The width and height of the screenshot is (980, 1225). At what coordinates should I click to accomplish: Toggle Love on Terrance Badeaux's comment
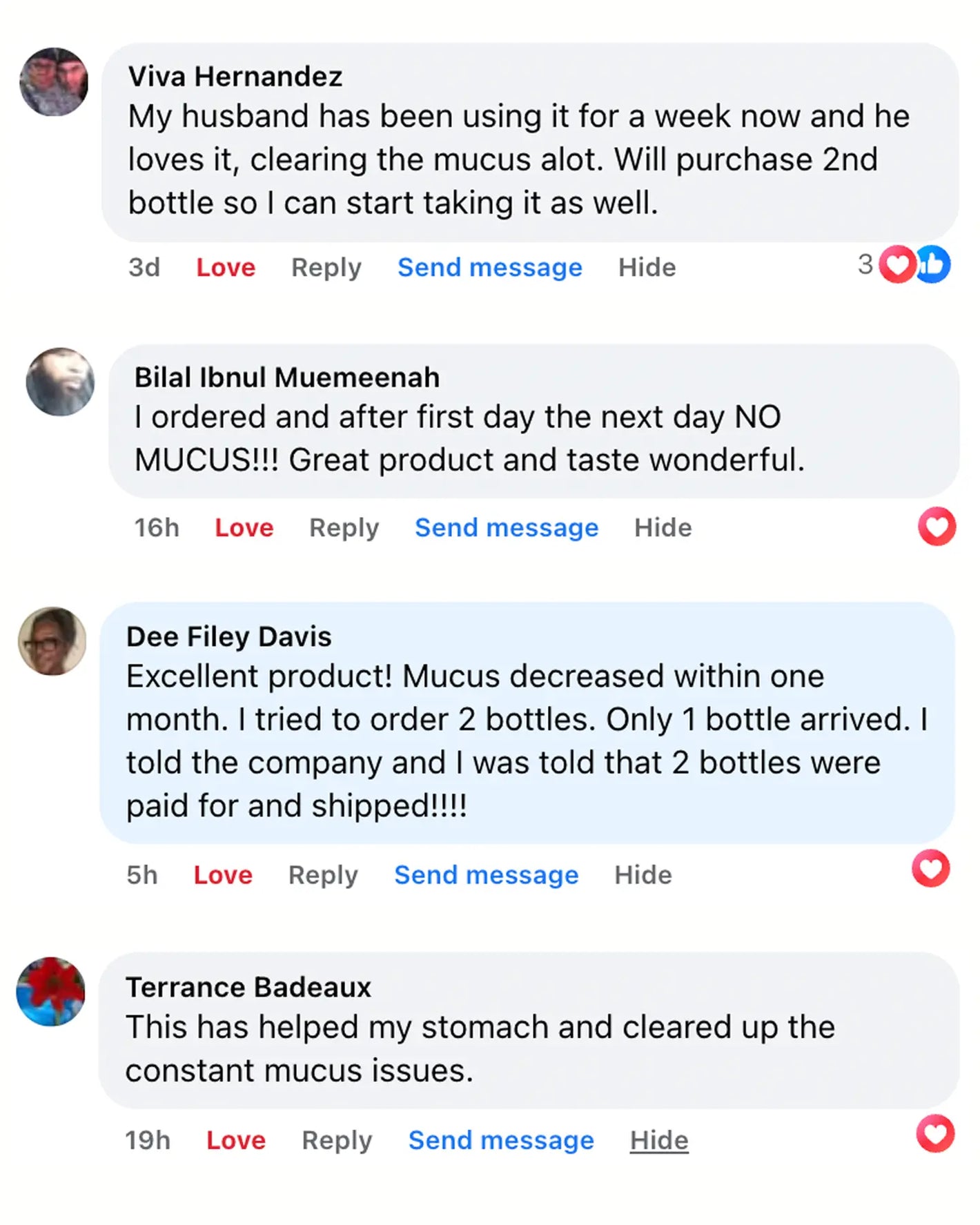coord(236,1140)
